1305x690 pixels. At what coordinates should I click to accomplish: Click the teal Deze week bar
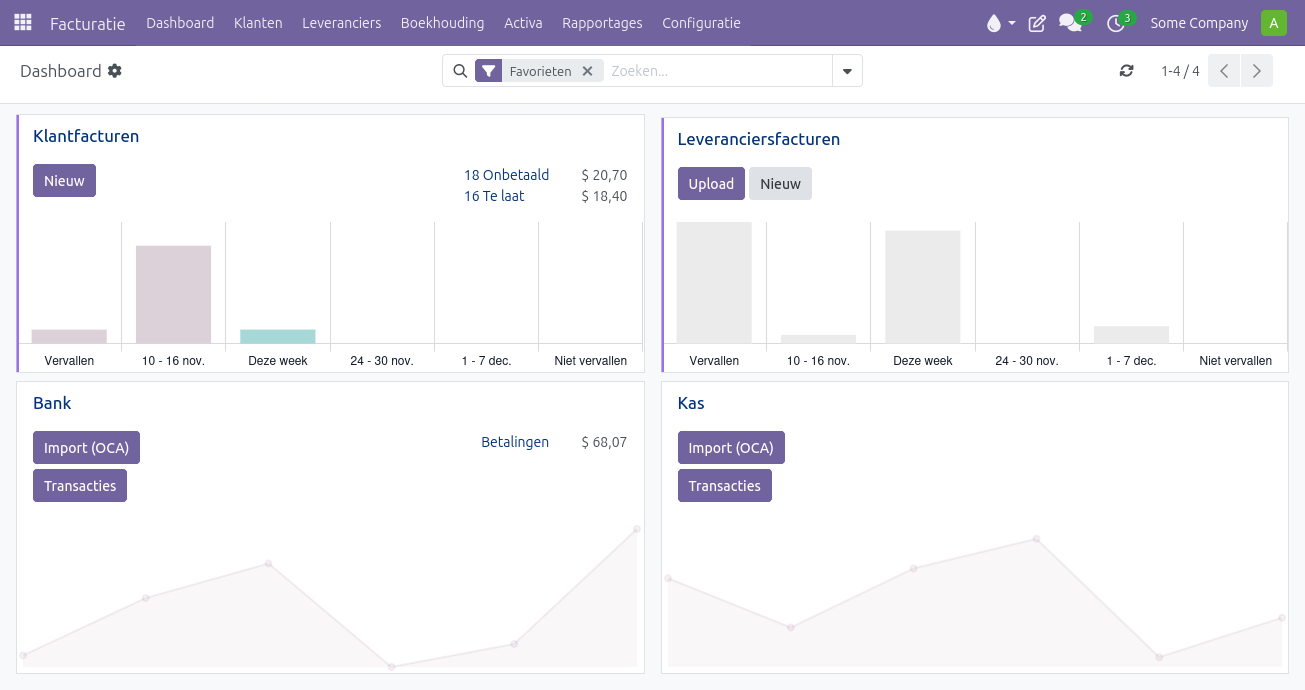(278, 336)
